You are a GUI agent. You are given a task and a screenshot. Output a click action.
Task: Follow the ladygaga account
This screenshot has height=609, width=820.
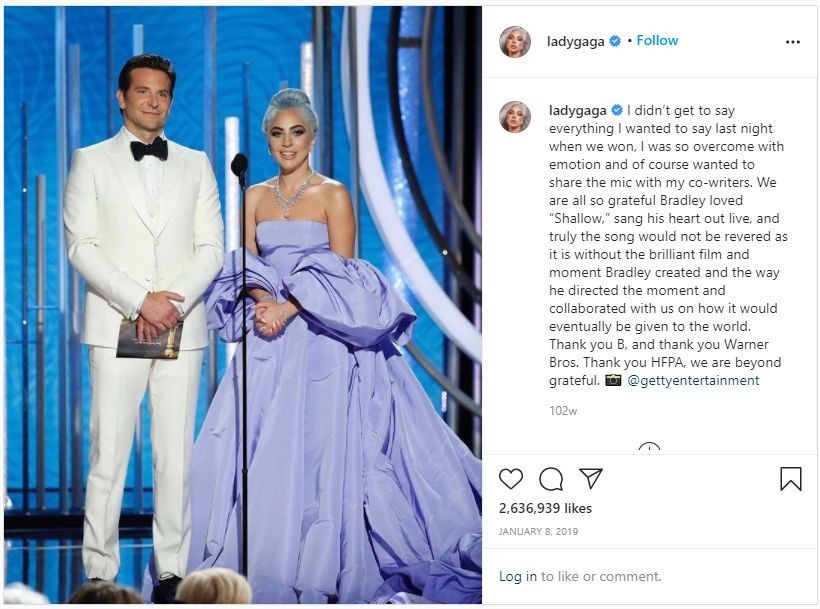point(657,41)
